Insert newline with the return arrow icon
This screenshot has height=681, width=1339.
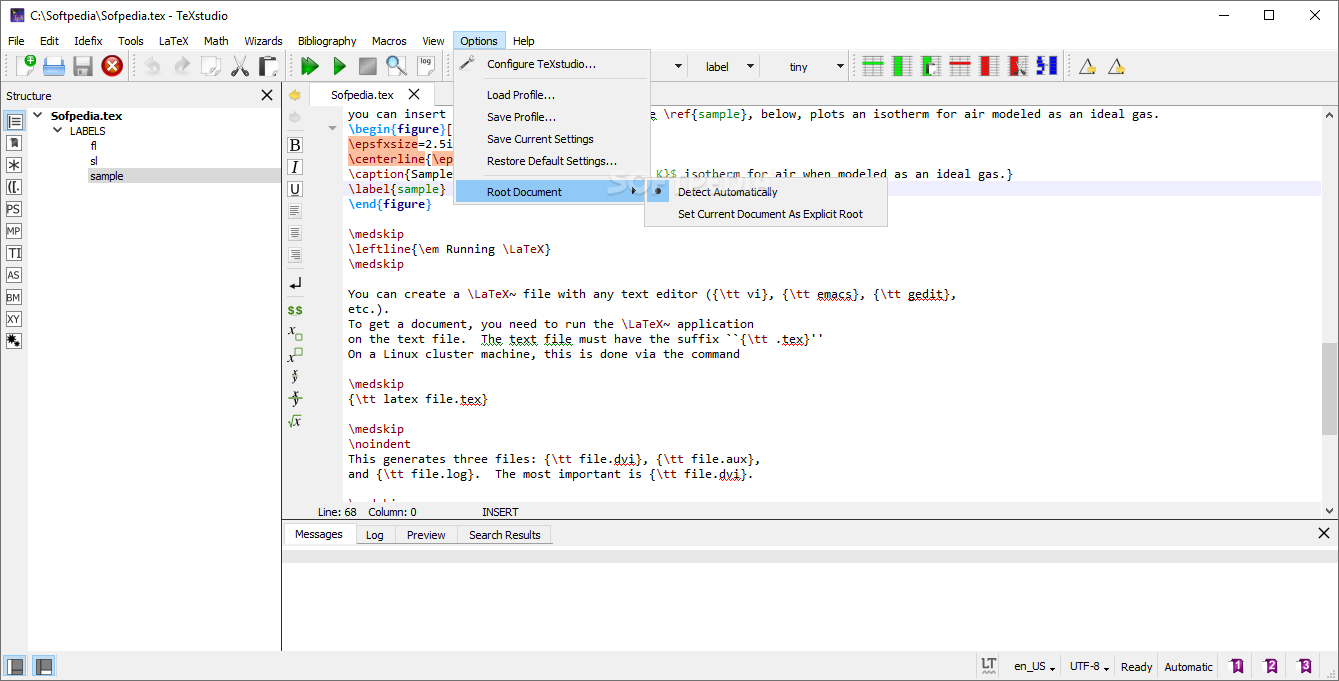click(x=295, y=285)
